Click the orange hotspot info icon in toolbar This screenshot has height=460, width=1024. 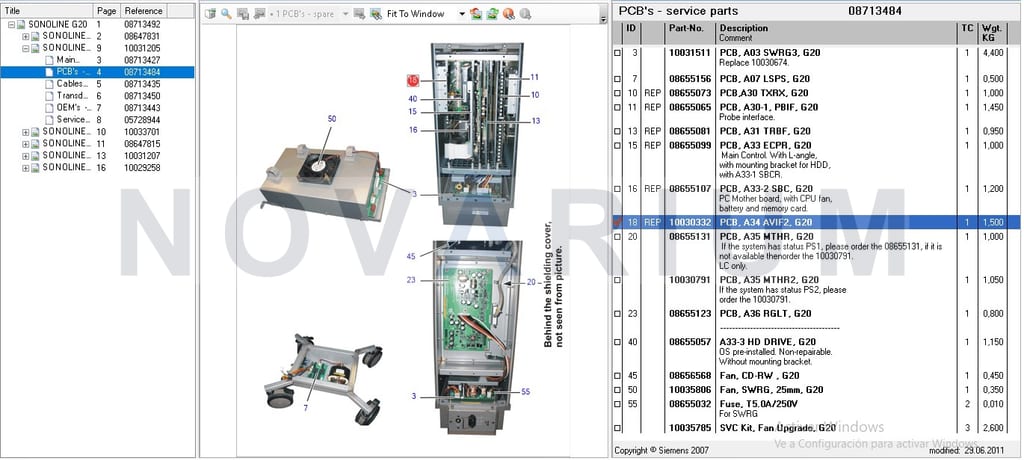(x=509, y=14)
